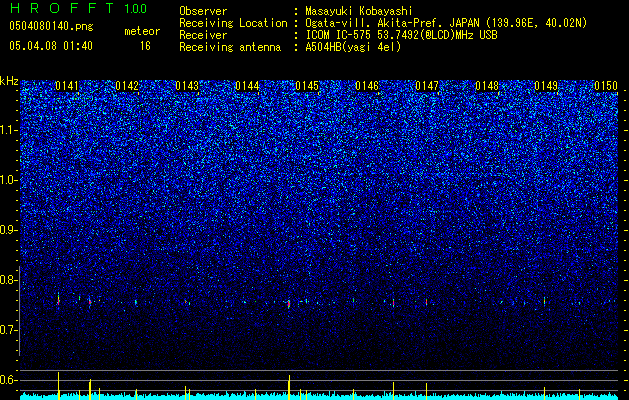The height and width of the screenshot is (400, 629).
Task: Click the meteor count 16
Action: pos(145,46)
